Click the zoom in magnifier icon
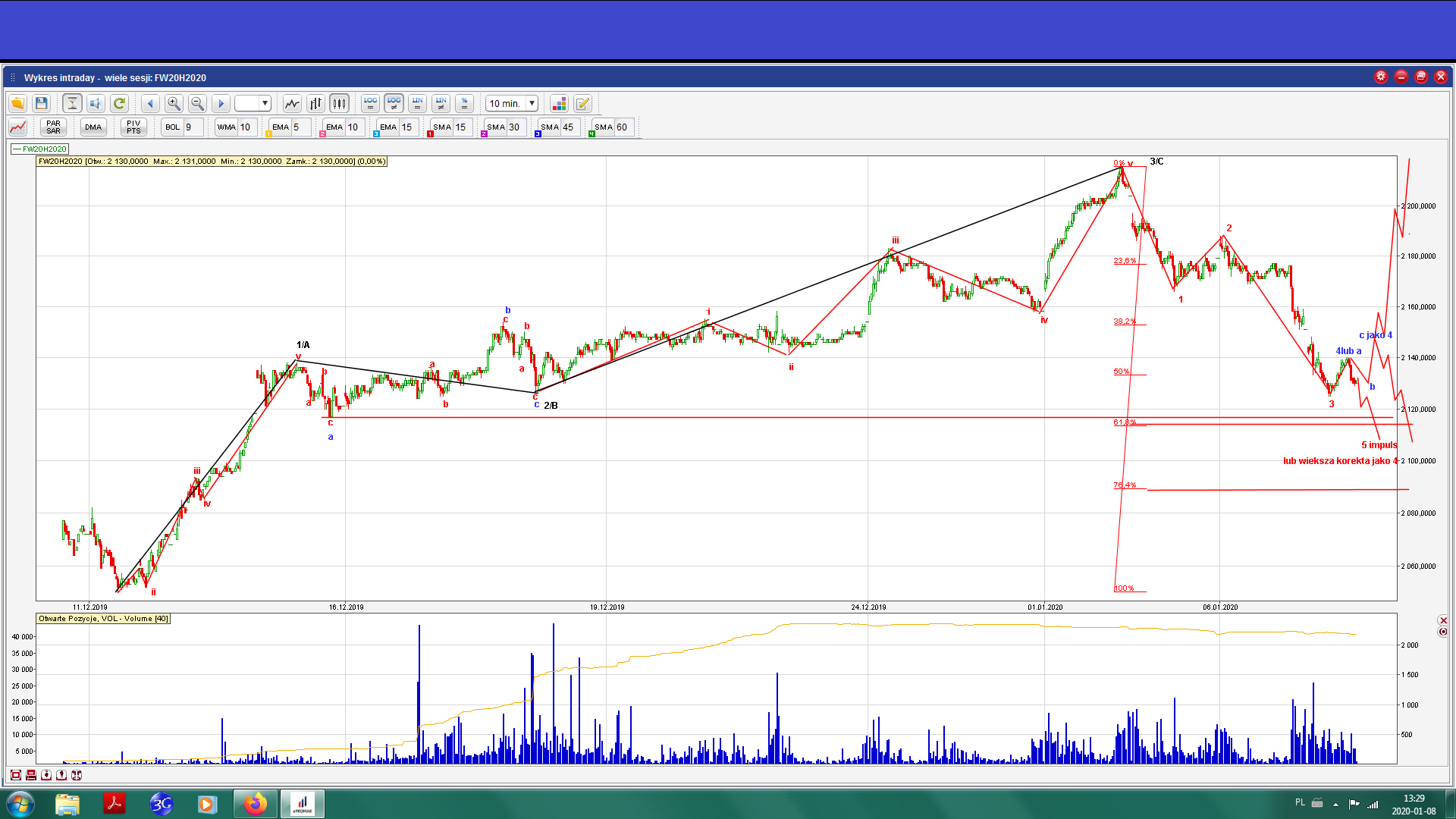Image resolution: width=1456 pixels, height=819 pixels. [x=174, y=103]
